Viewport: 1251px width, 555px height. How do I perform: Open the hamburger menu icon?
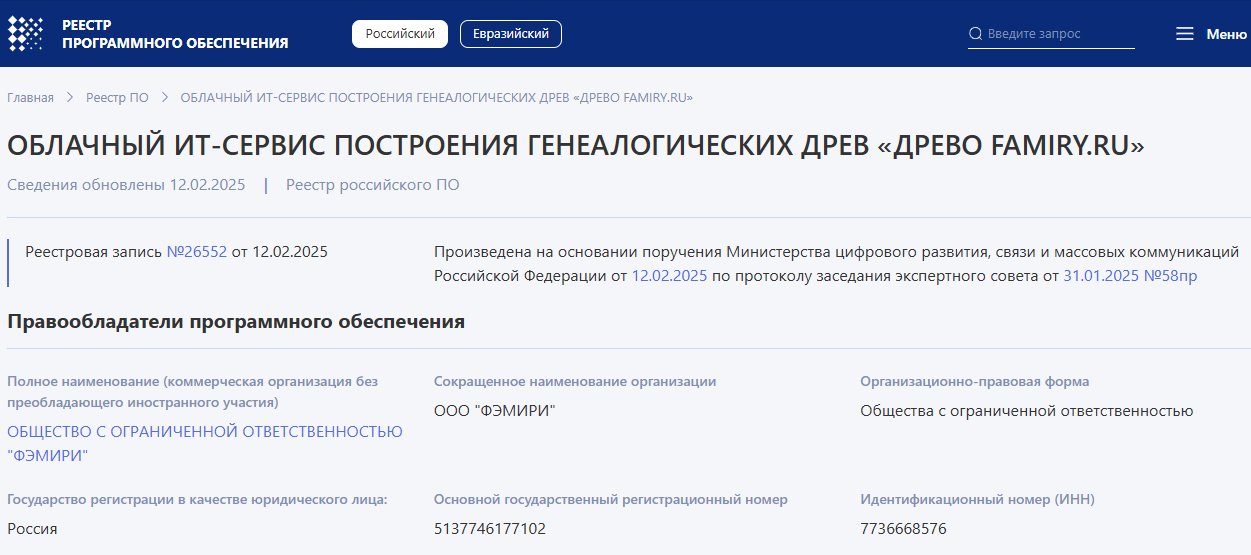point(1185,34)
